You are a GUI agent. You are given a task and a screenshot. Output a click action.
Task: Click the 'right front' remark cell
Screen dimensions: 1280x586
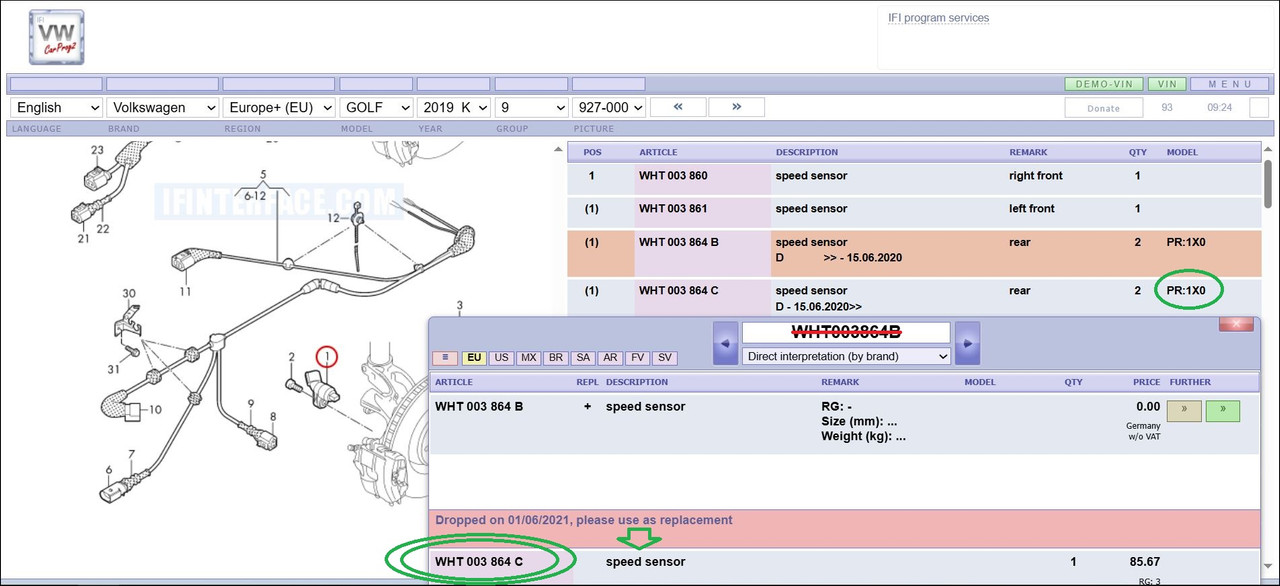(1036, 176)
